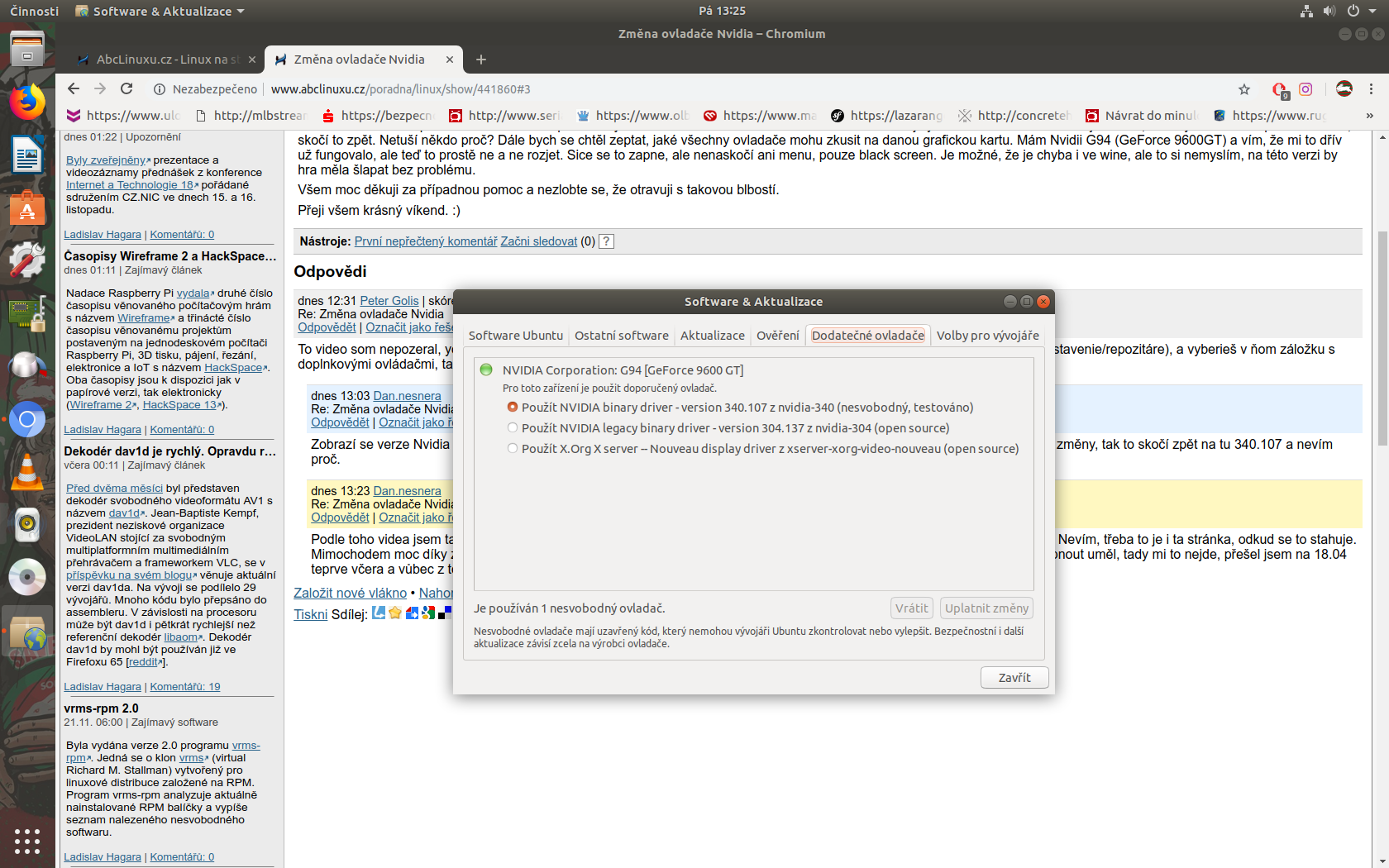Open the CD disc application in dock
Image resolution: width=1389 pixels, height=868 pixels.
27,578
